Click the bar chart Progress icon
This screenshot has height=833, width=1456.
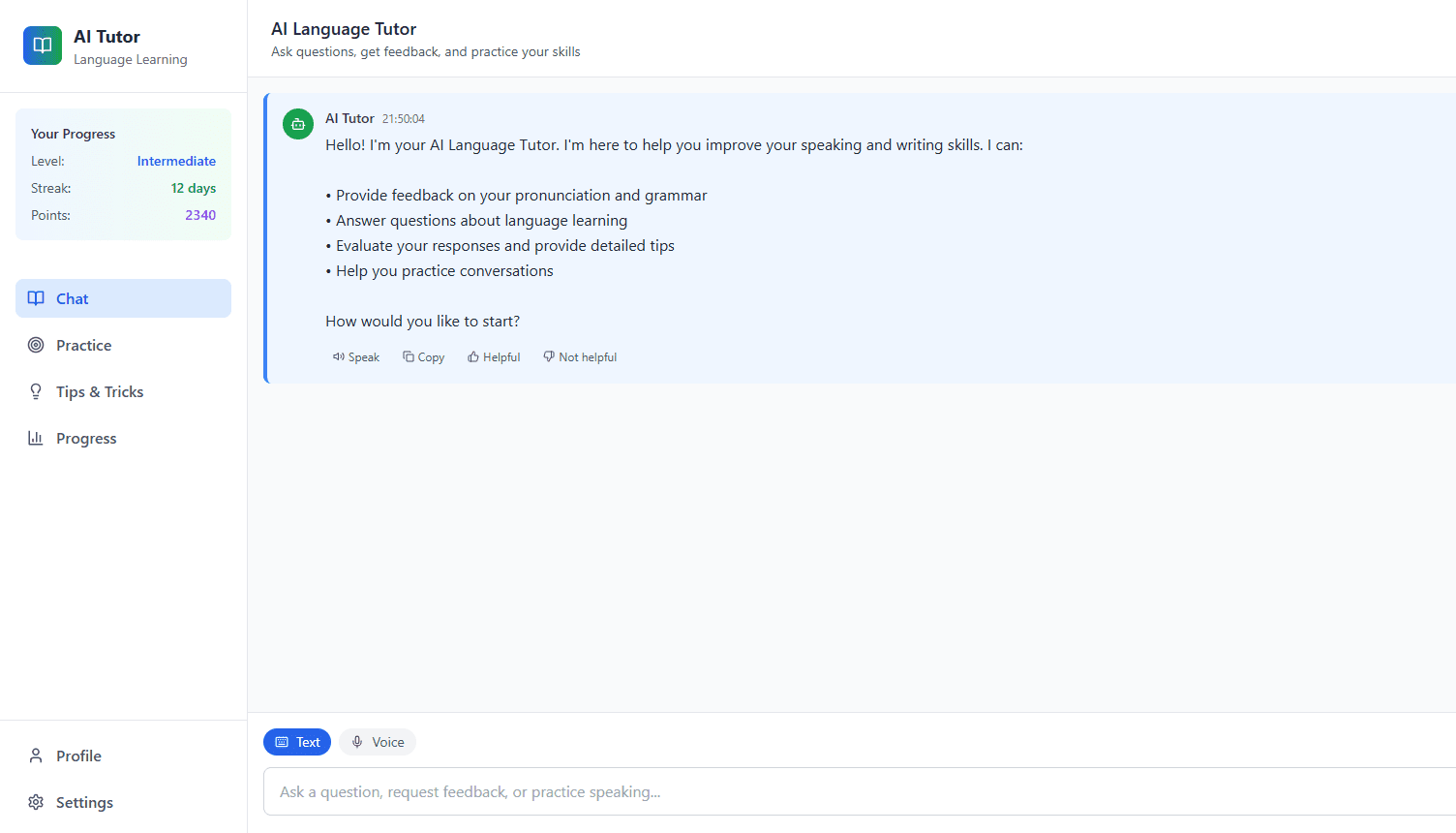coord(36,439)
